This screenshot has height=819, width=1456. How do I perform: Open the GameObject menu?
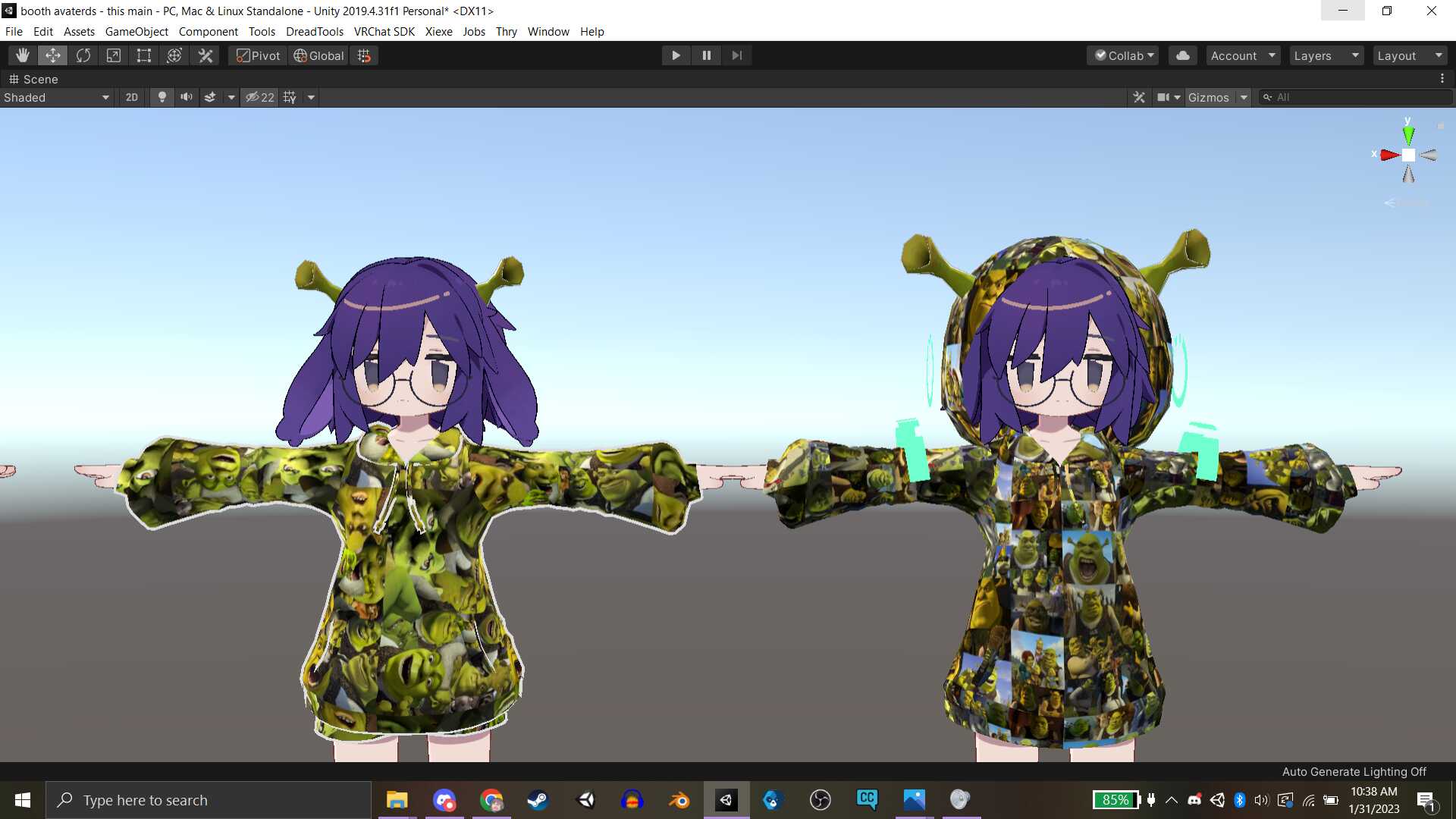(136, 31)
